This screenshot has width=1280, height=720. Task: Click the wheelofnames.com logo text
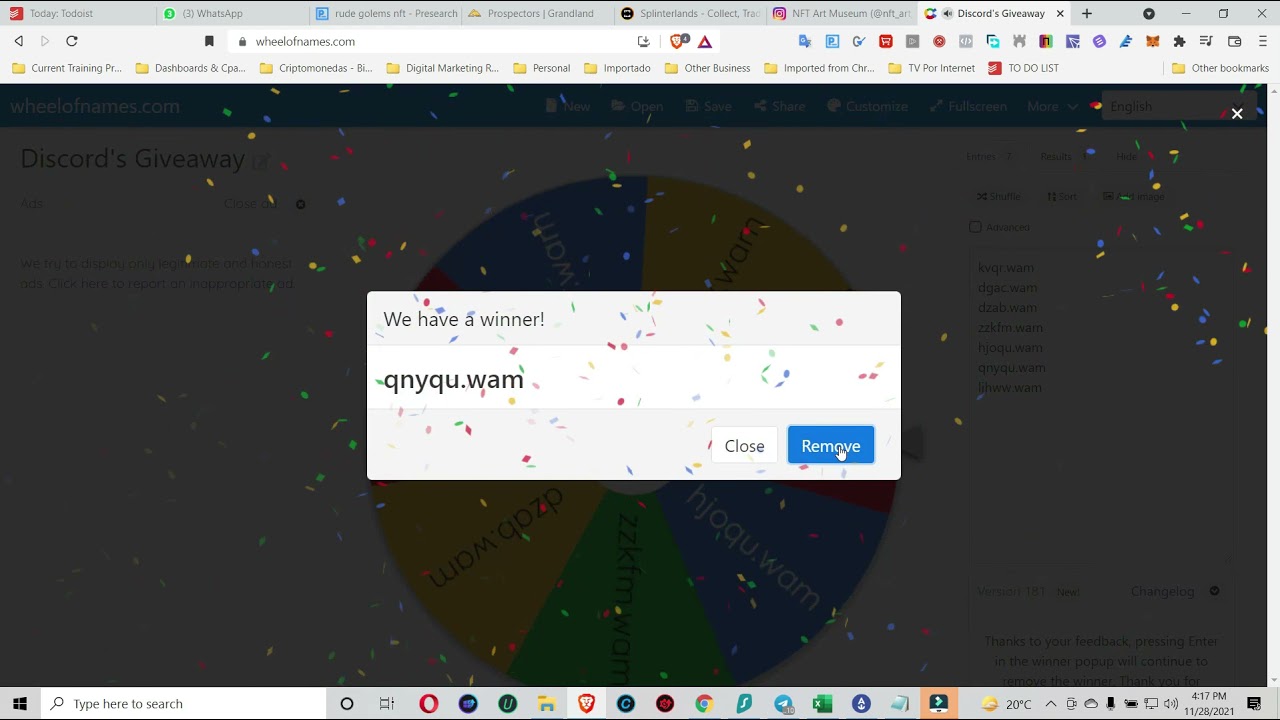[95, 106]
